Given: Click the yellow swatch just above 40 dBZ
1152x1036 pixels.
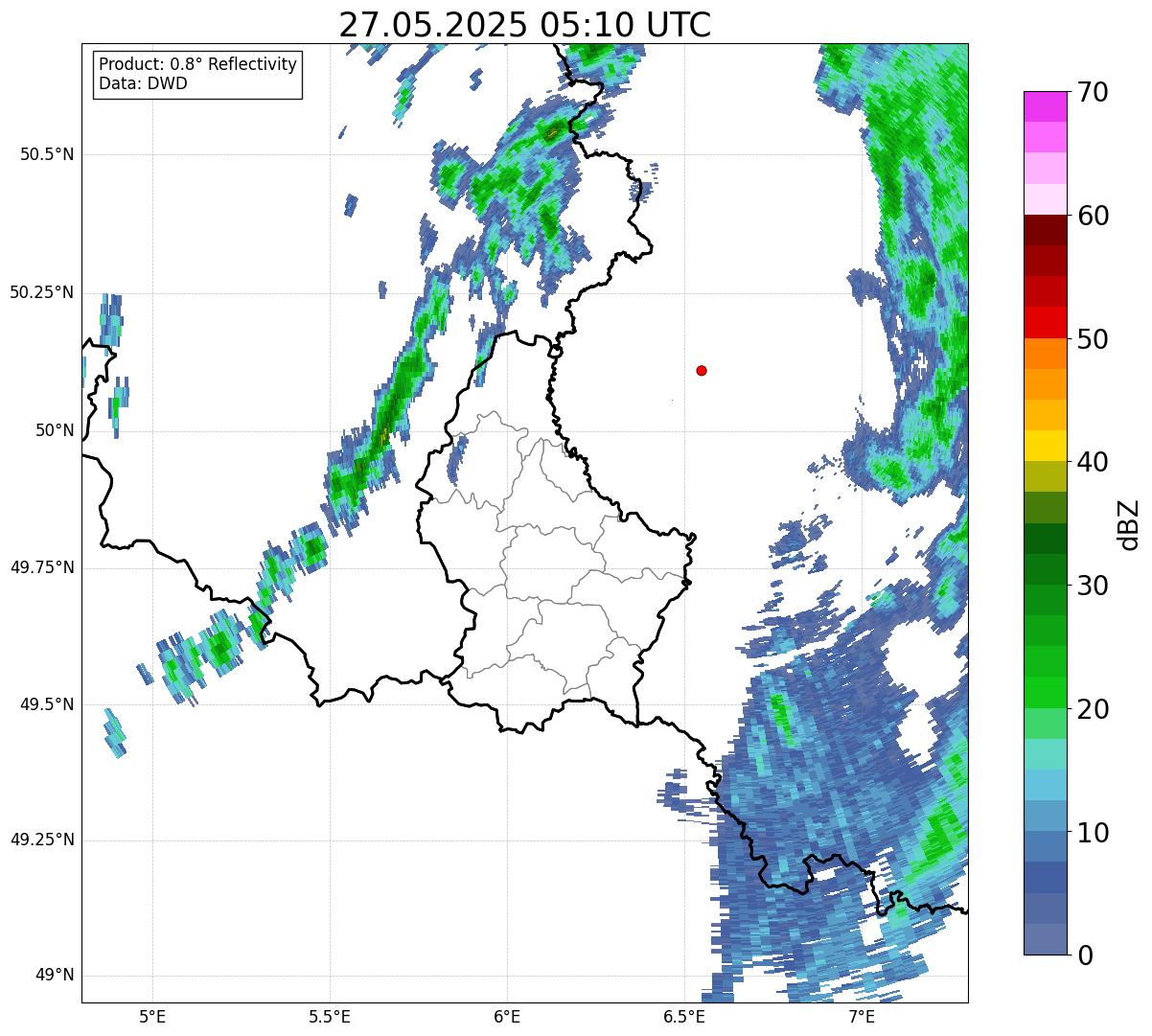Looking at the screenshot, I should [x=1045, y=446].
